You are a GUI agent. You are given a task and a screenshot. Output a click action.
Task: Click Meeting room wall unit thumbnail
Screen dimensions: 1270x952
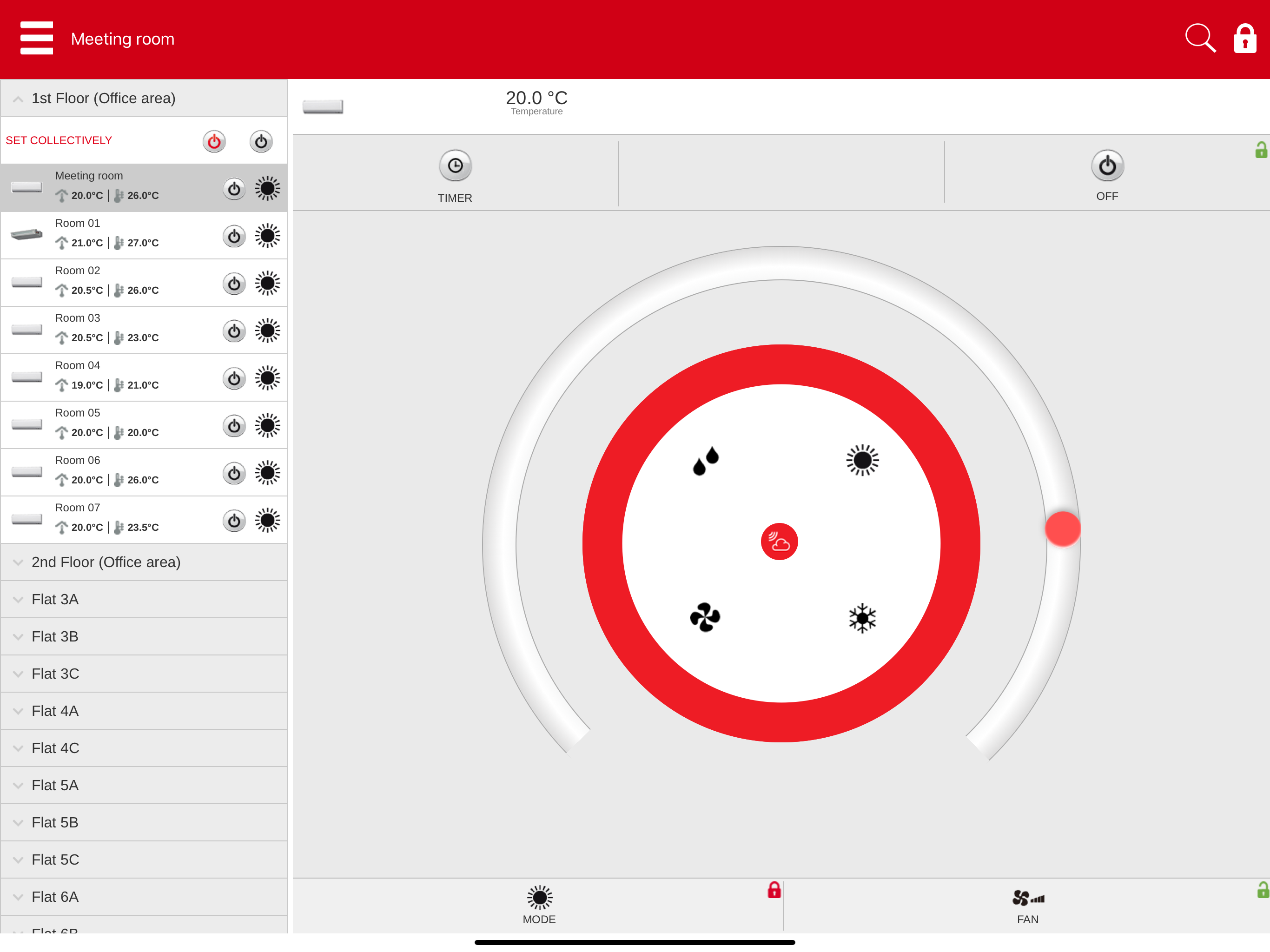[26, 187]
